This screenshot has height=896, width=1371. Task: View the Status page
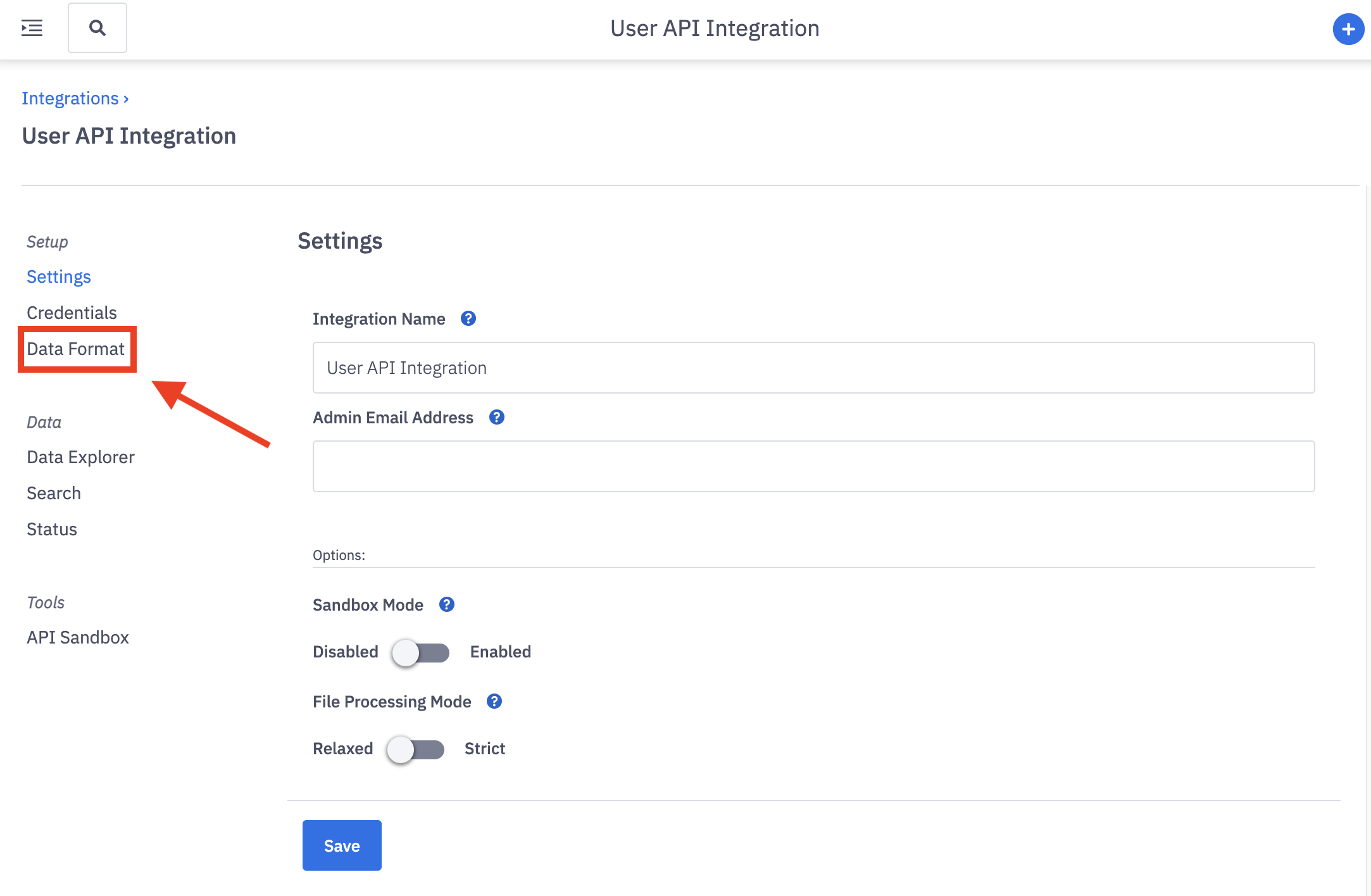(x=52, y=529)
